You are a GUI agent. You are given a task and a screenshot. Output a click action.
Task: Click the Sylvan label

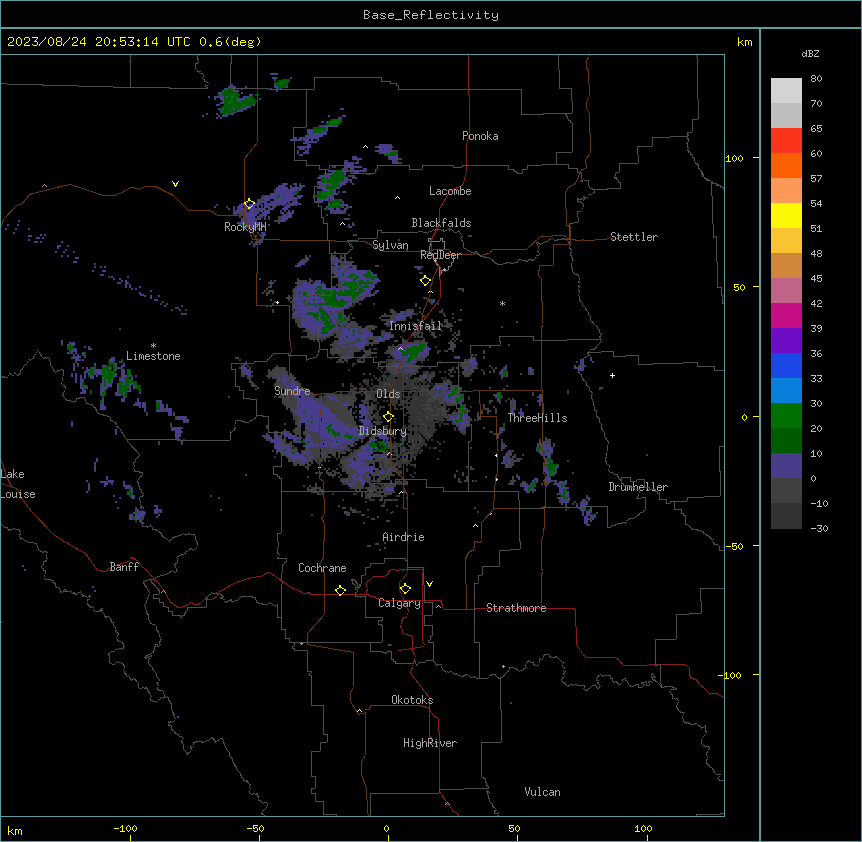coord(390,245)
